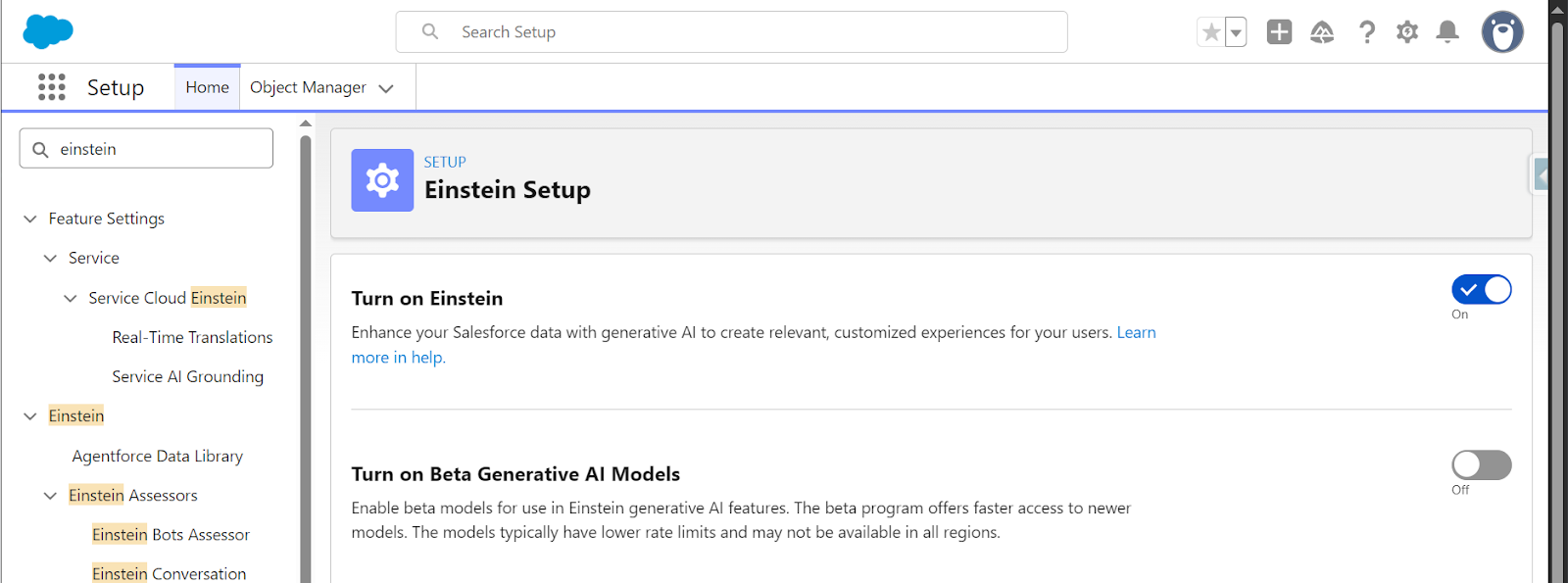Open the Setup gear menu

click(x=1407, y=32)
